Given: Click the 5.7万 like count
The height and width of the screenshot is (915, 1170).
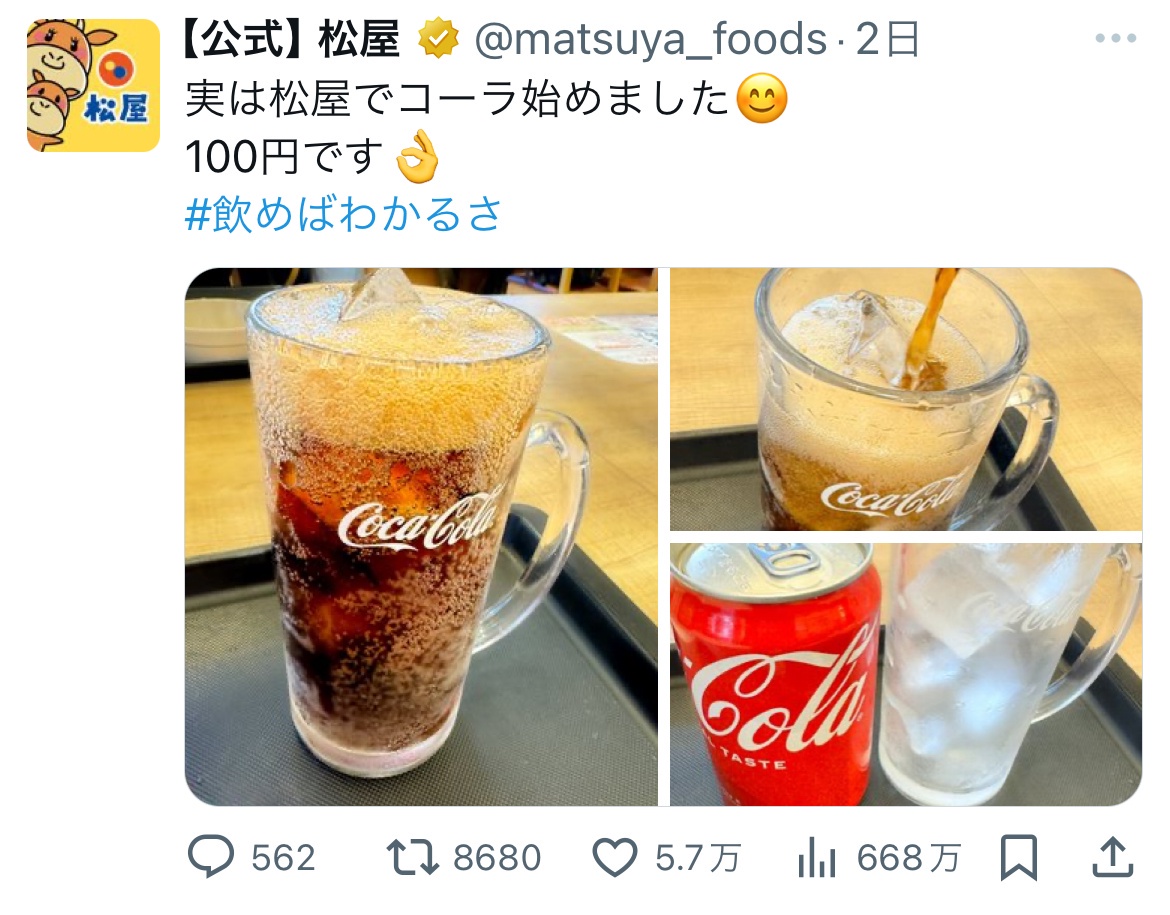Looking at the screenshot, I should (698, 858).
